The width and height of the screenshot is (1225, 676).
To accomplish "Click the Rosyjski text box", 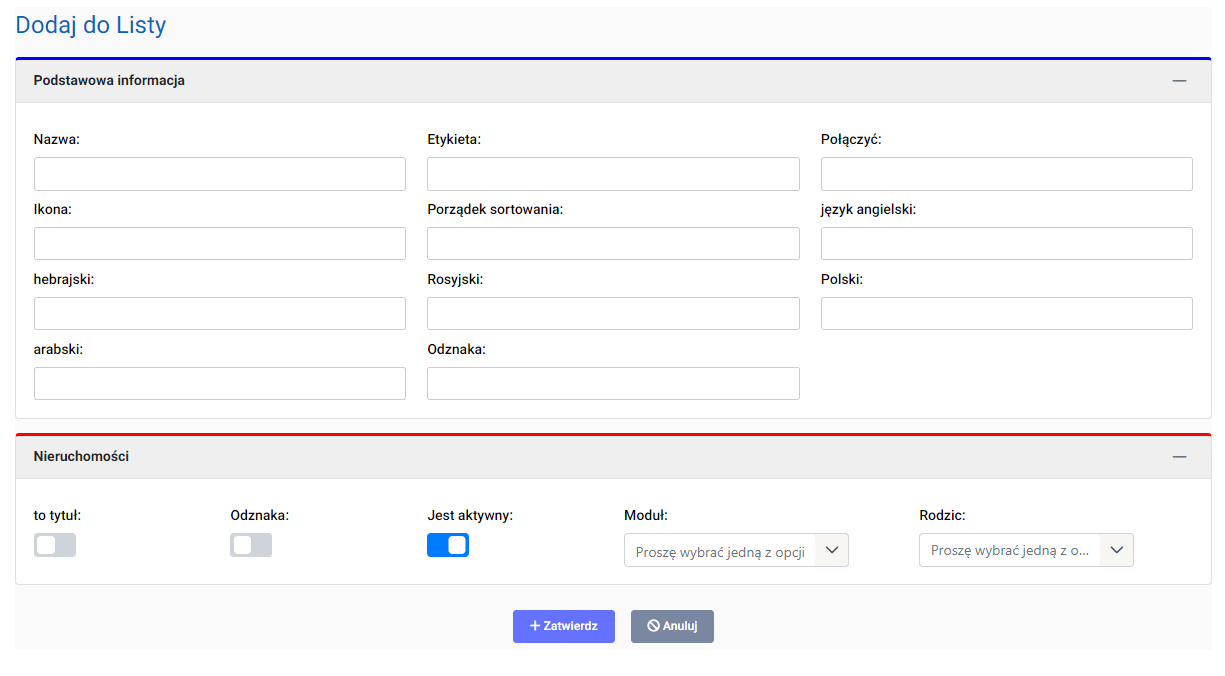I will click(x=613, y=314).
